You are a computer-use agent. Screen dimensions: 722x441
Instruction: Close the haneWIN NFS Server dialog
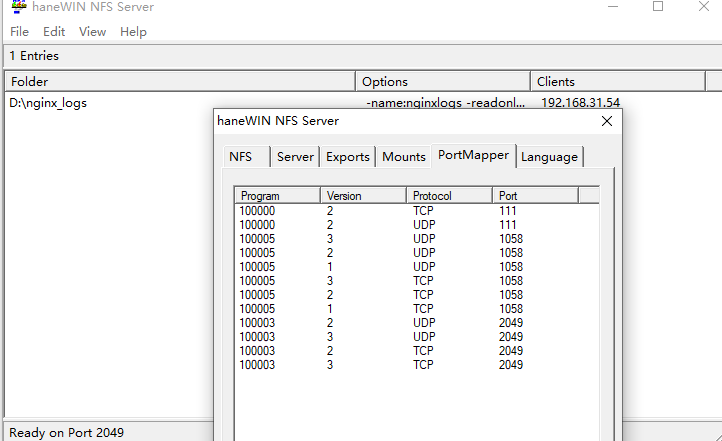pyautogui.click(x=607, y=121)
